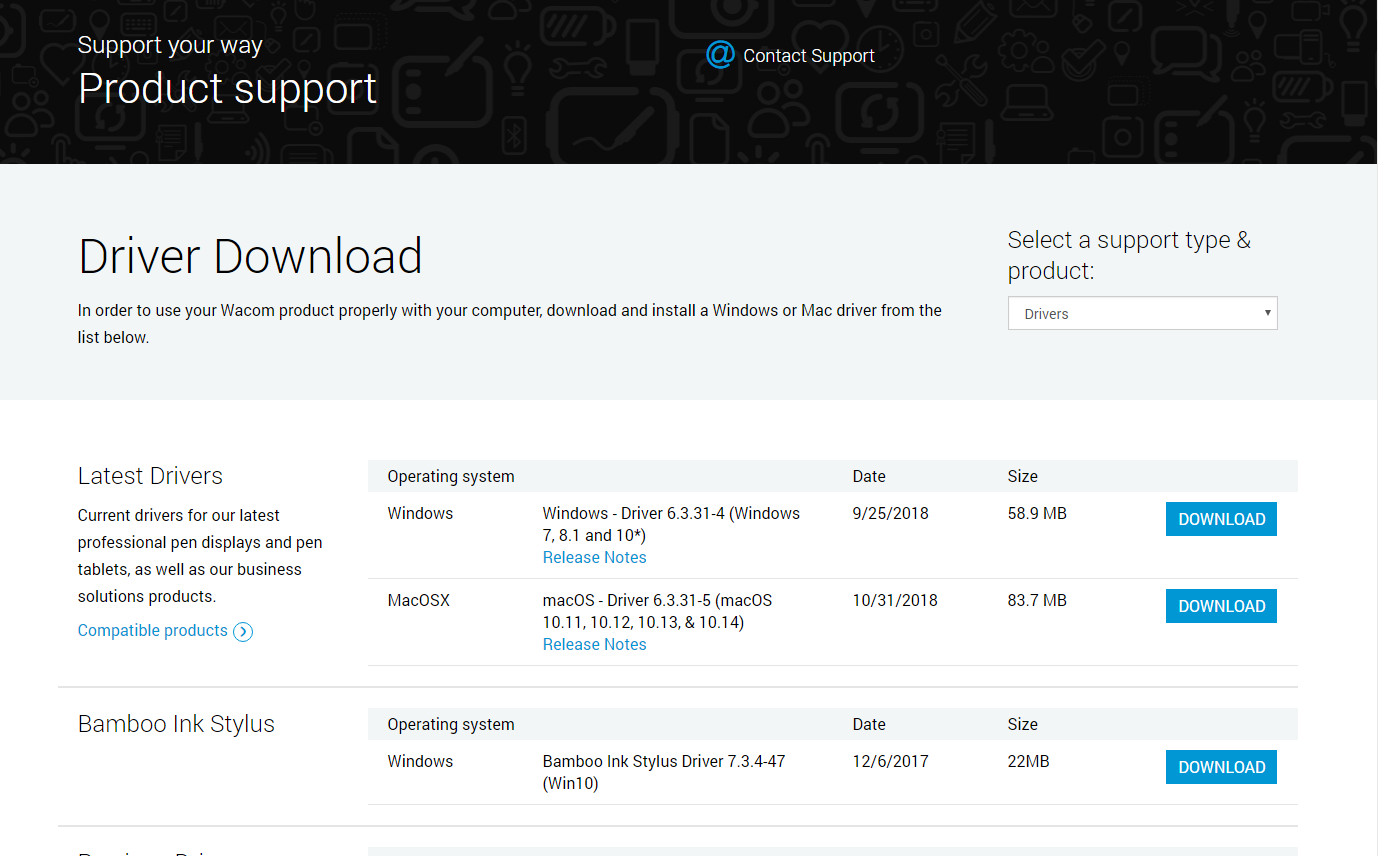Select the date 12/6/2017

[x=890, y=761]
